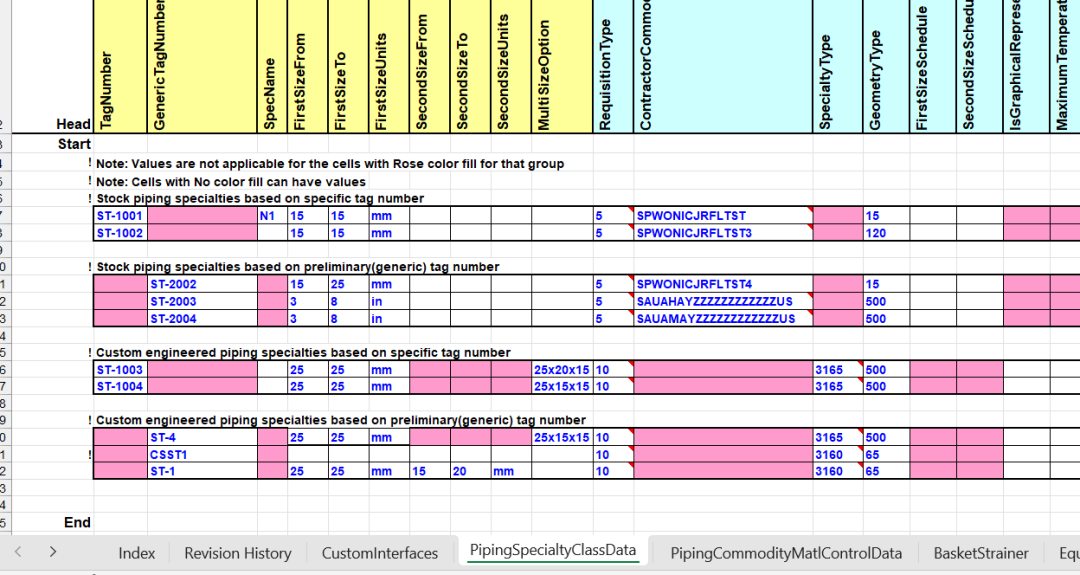Select SecondSizeFrom column header

tap(430, 66)
